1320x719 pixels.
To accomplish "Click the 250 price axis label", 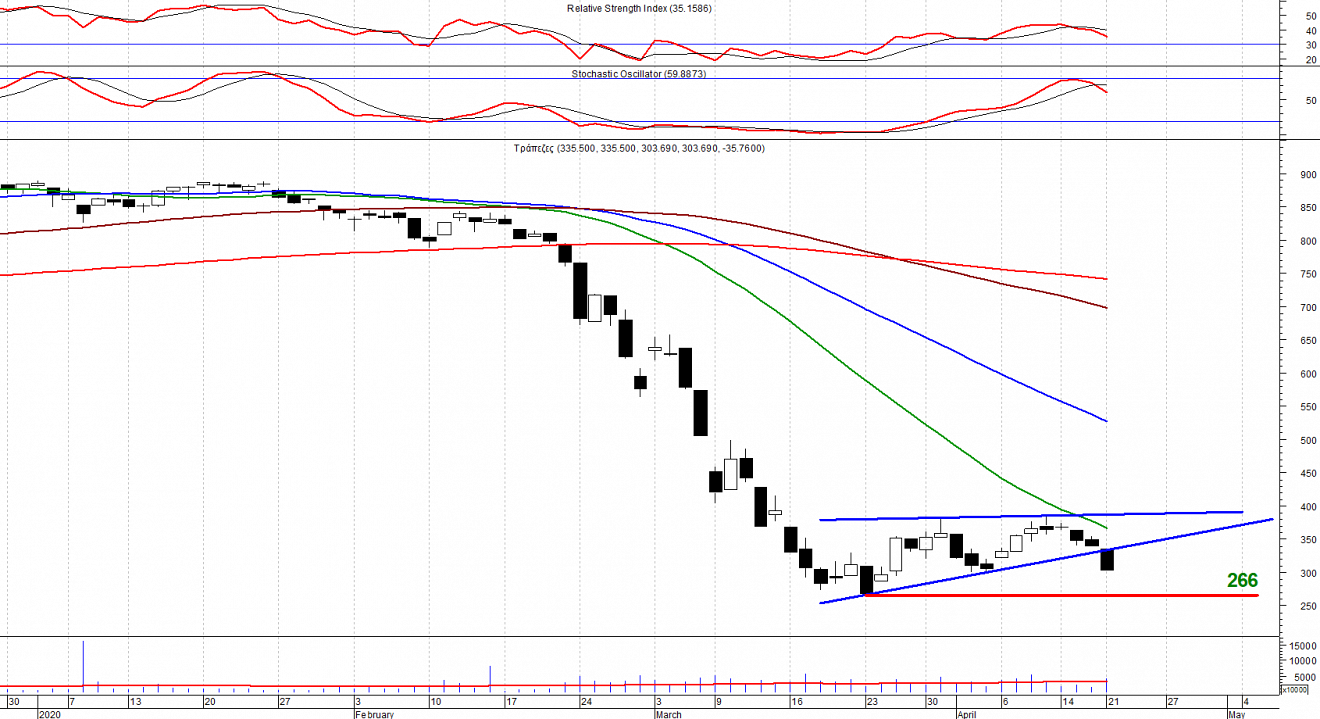I will coord(1299,607).
